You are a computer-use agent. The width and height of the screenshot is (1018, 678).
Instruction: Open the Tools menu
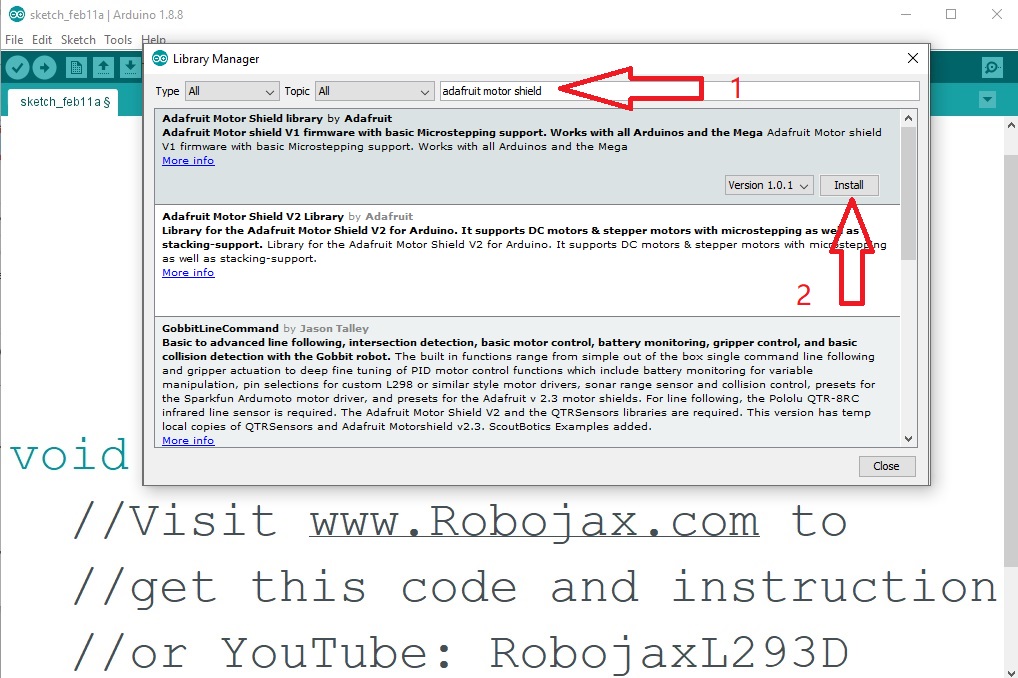tap(118, 40)
